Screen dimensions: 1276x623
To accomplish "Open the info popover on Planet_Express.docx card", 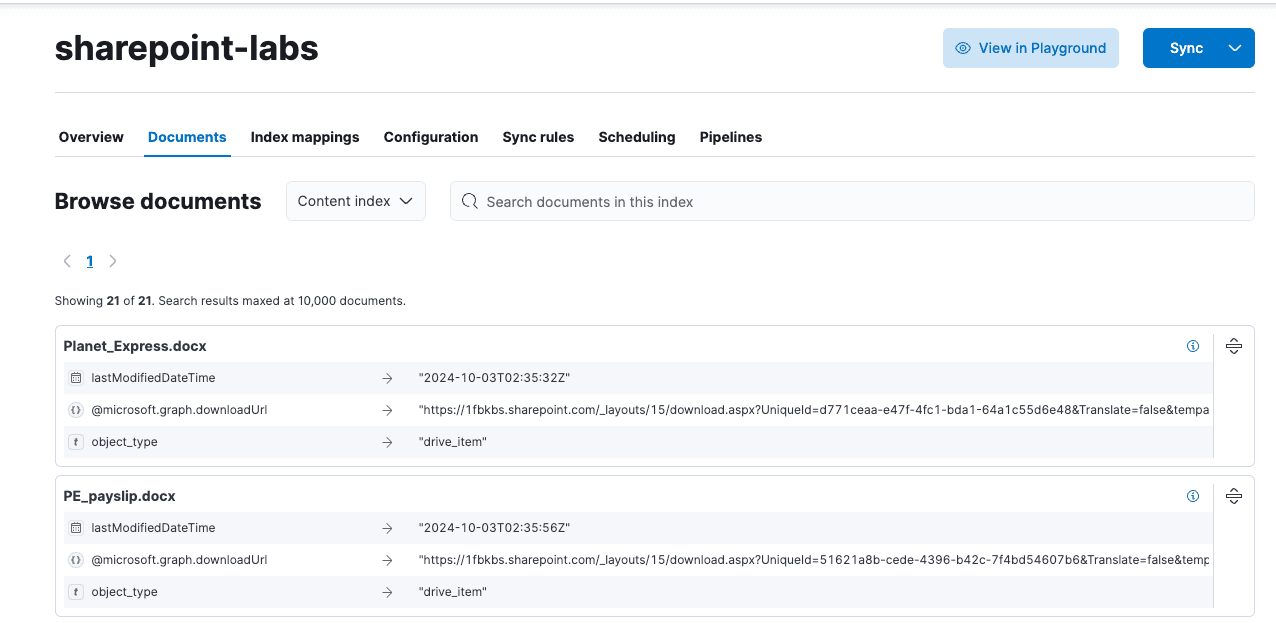I will pyautogui.click(x=1193, y=345).
